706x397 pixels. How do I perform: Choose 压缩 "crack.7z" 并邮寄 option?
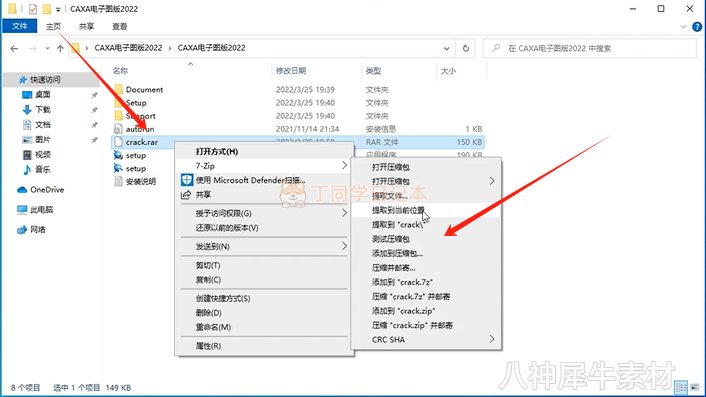click(426, 297)
